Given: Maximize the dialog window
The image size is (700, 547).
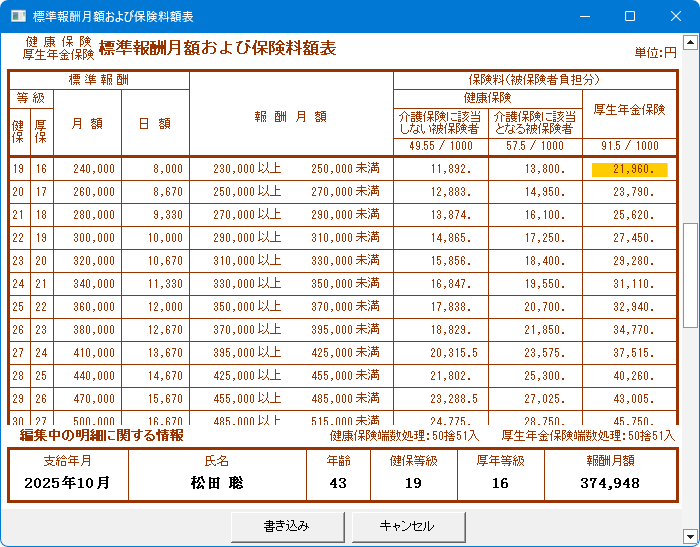Looking at the screenshot, I should point(630,16).
